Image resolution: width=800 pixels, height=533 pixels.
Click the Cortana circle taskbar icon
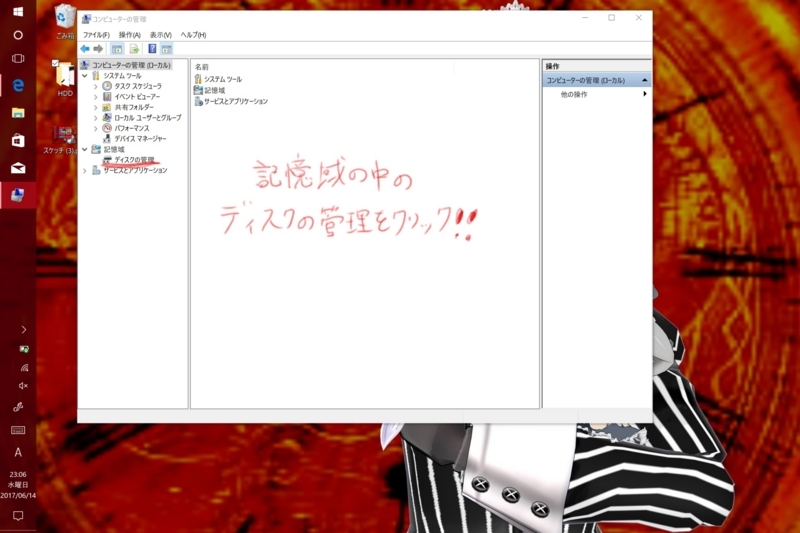(x=18, y=35)
